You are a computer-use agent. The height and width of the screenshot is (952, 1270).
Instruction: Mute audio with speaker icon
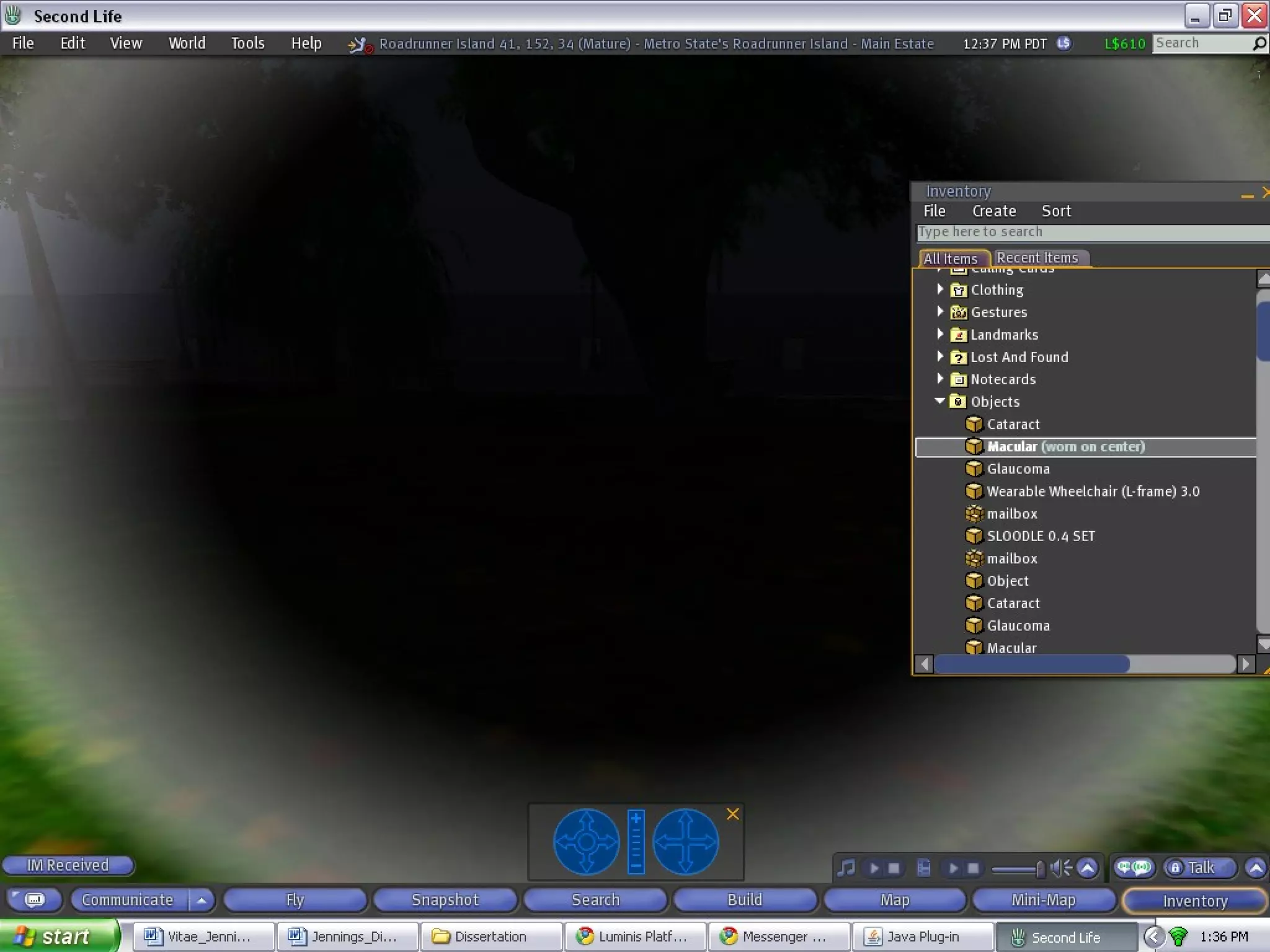point(1061,868)
